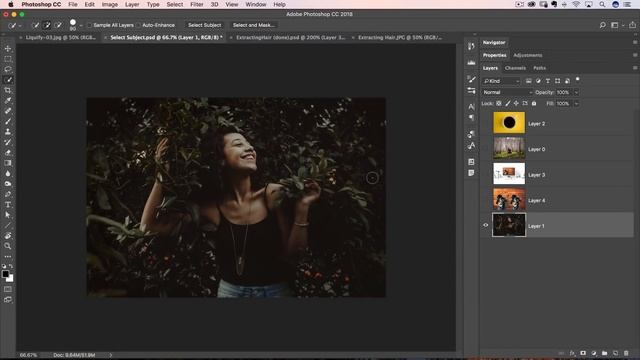Toggle Lock position icon
Viewport: 640px width, 360px height.
pos(516,104)
